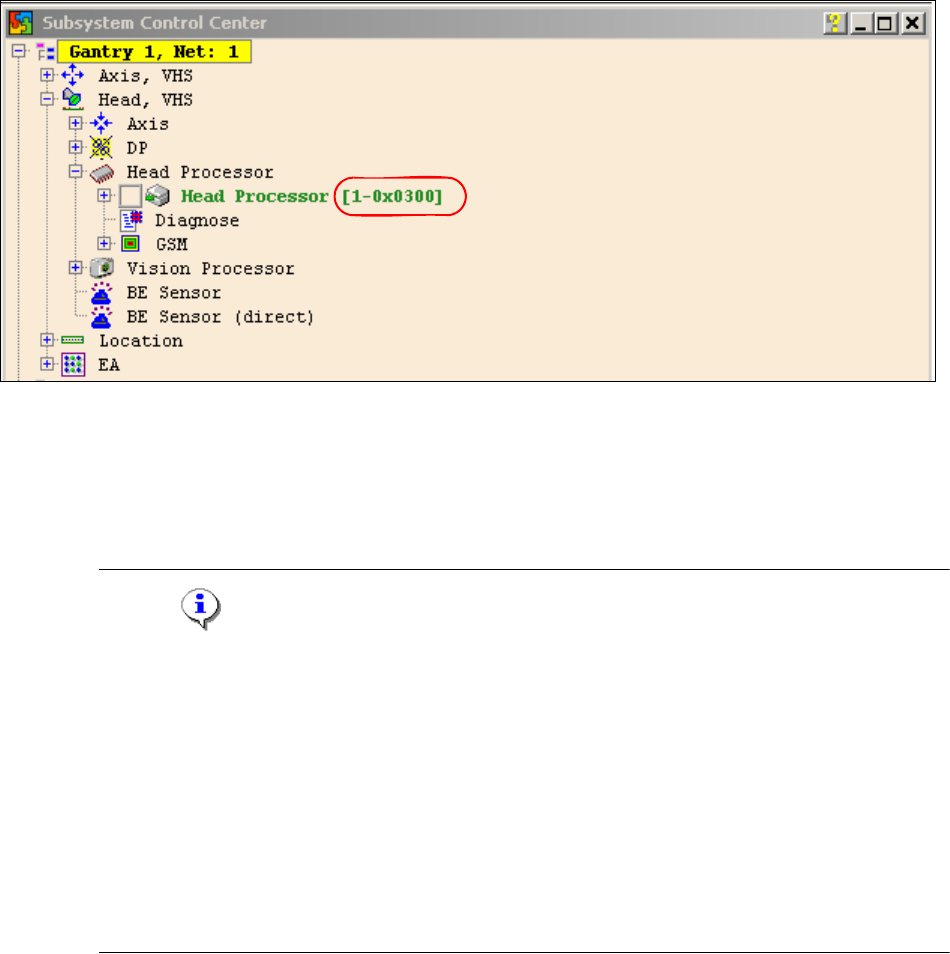Screen dimensions: 950x954
Task: Click the help question mark title button
Action: tap(835, 24)
